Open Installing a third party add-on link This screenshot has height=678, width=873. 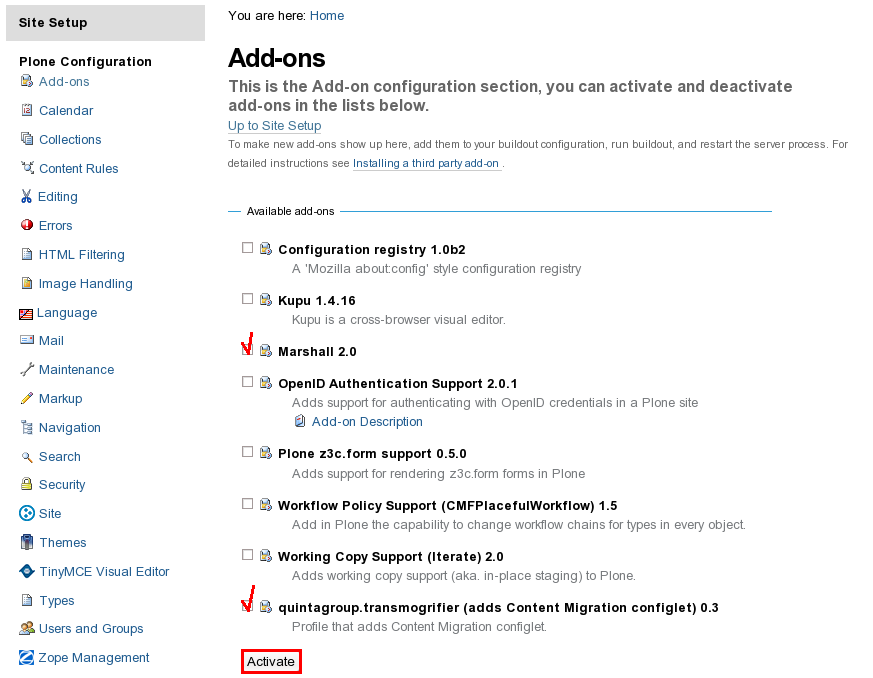pos(426,163)
